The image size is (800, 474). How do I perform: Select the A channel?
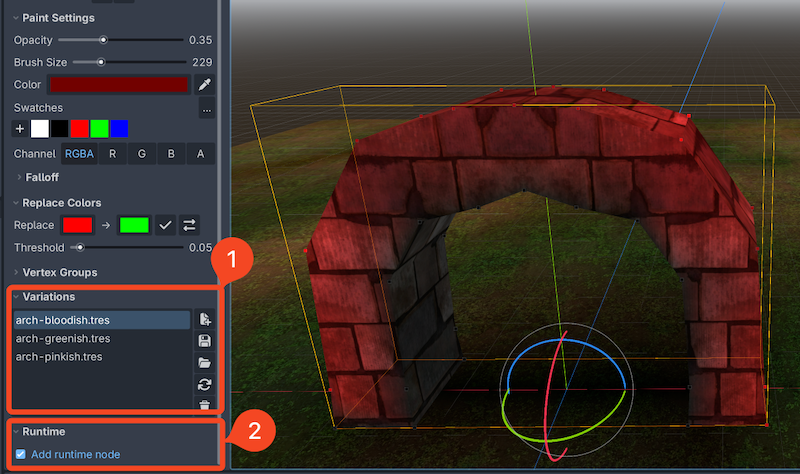(201, 154)
